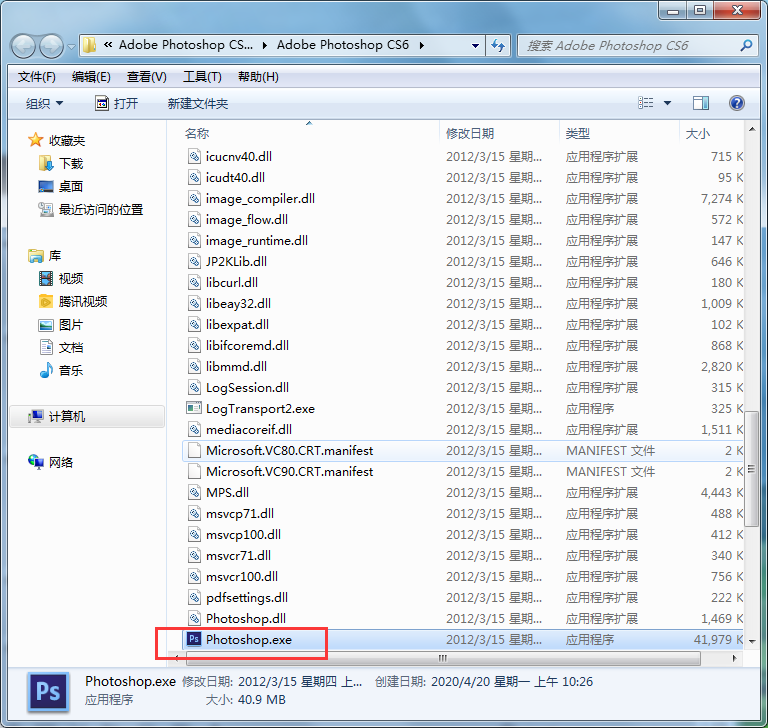
Task: Click the magnifier search icon
Action: tap(746, 46)
